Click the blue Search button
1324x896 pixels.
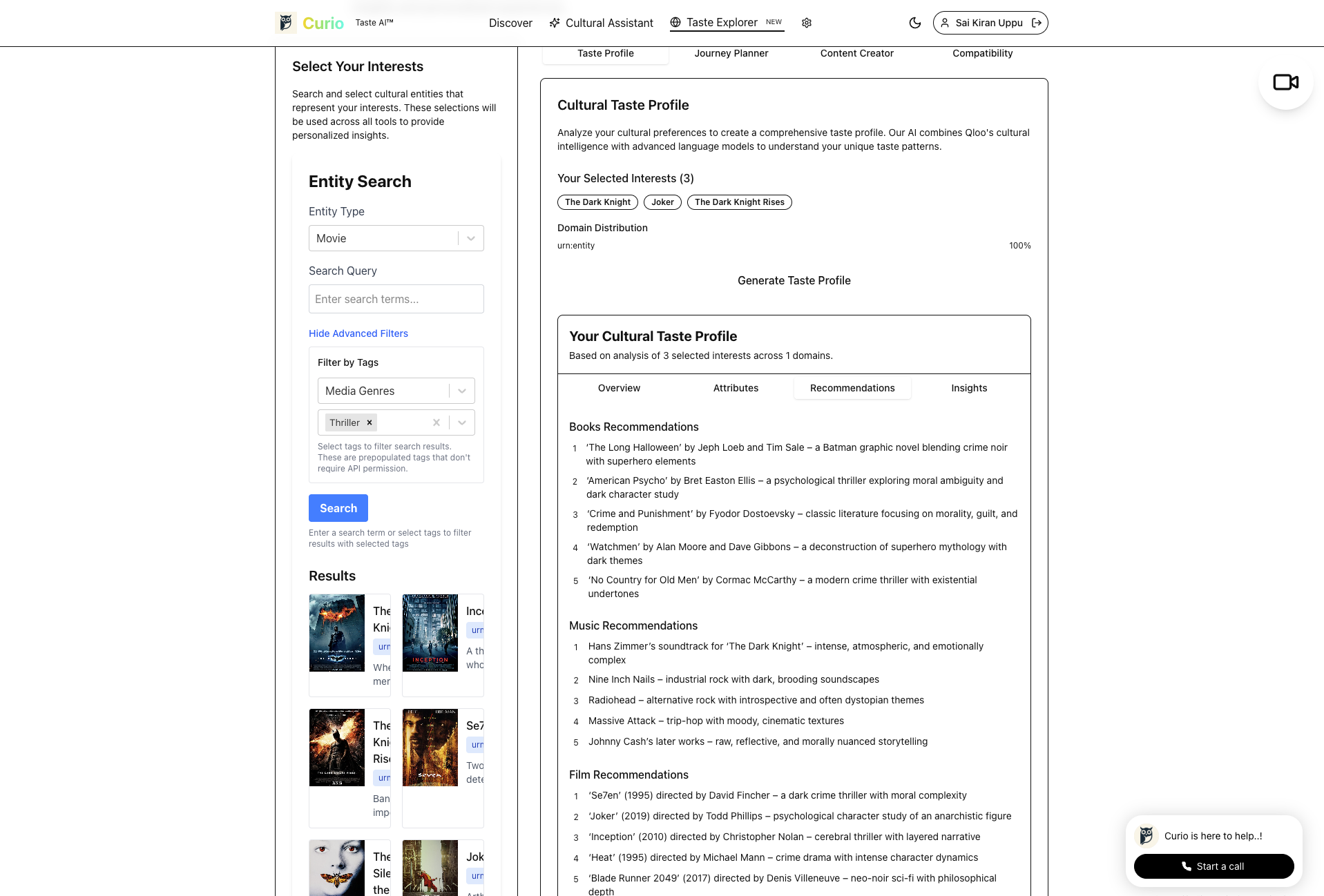click(338, 508)
